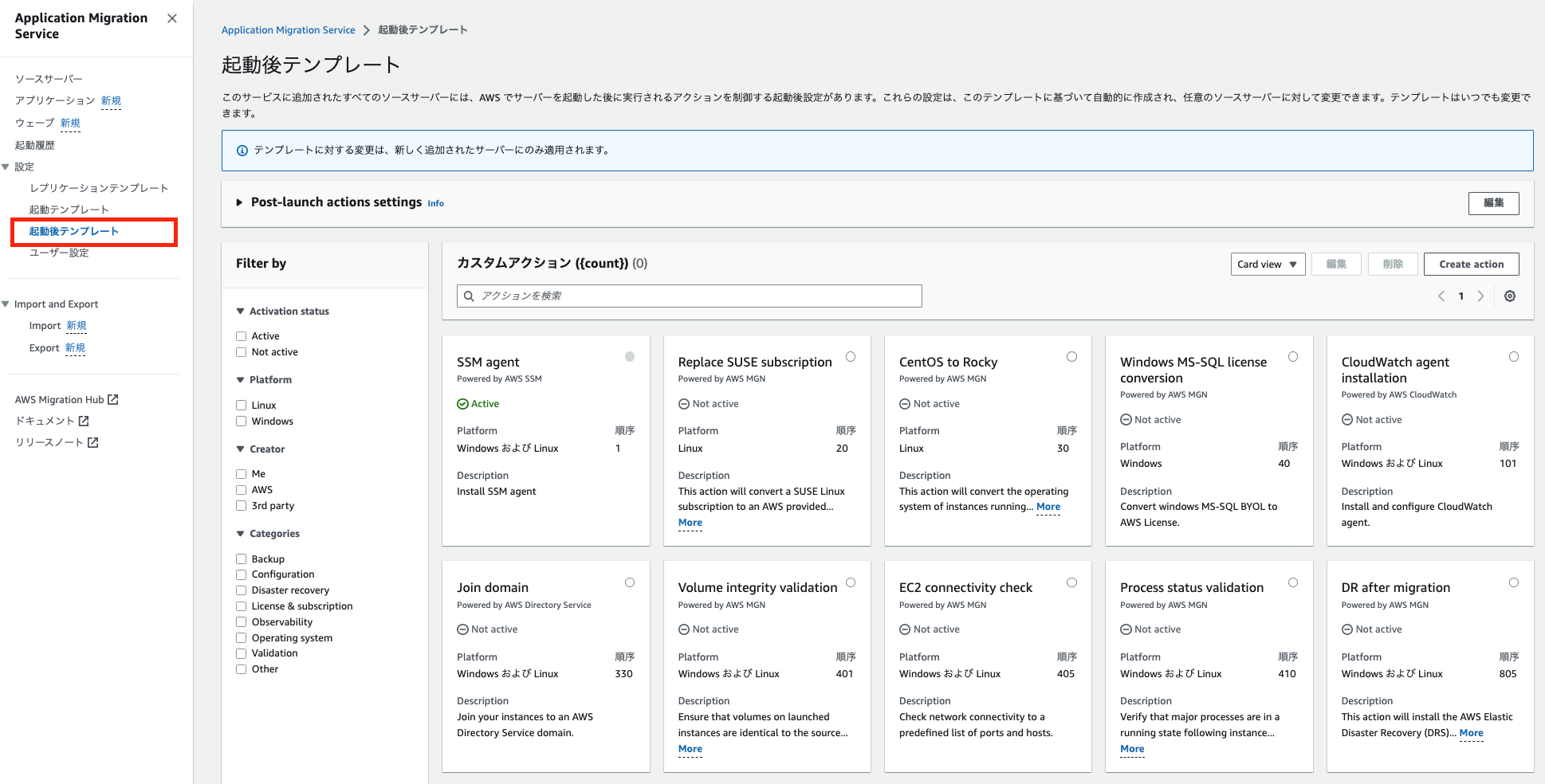Check the Windows platform filter

[242, 421]
